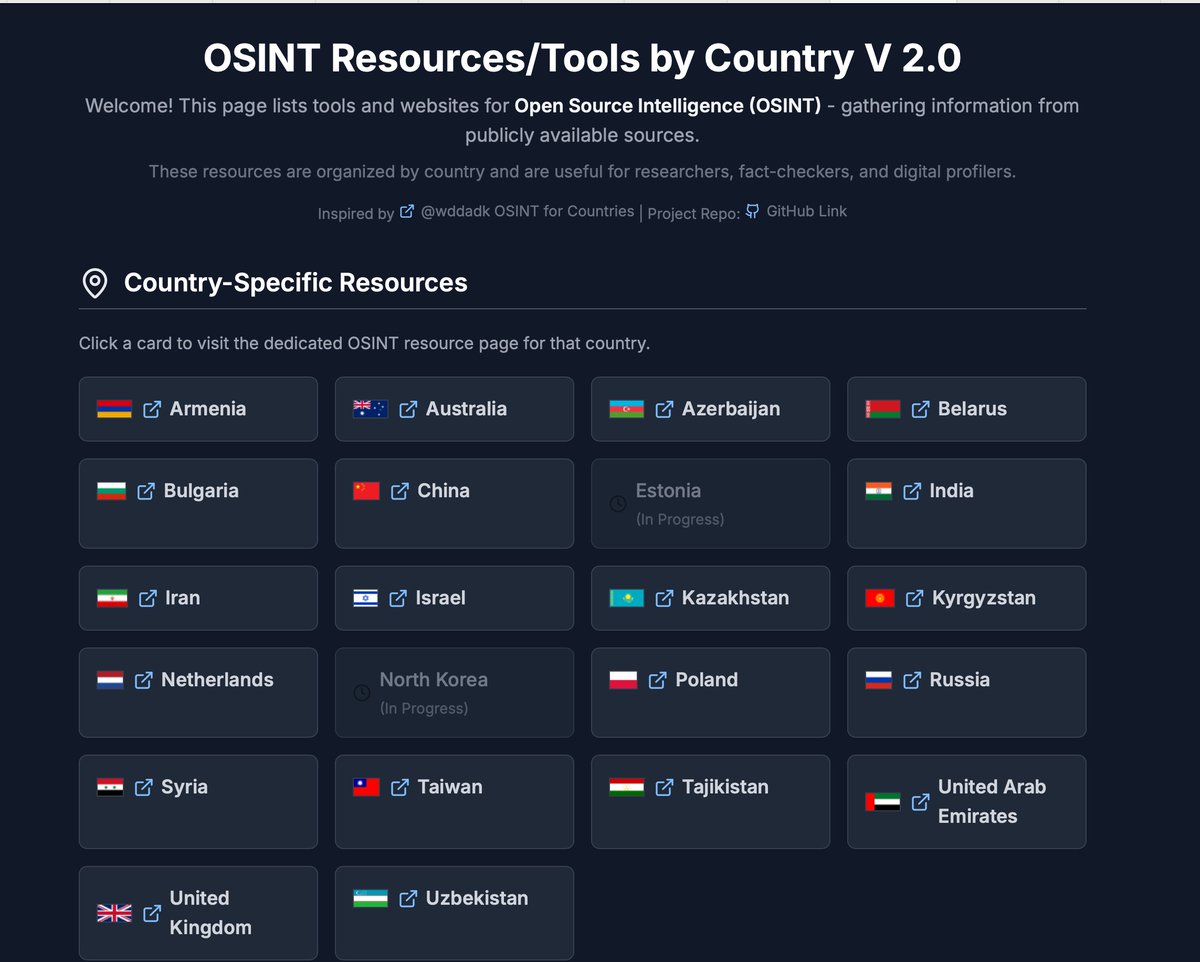
Task: Visit the Russia OSINT page
Action: (967, 692)
